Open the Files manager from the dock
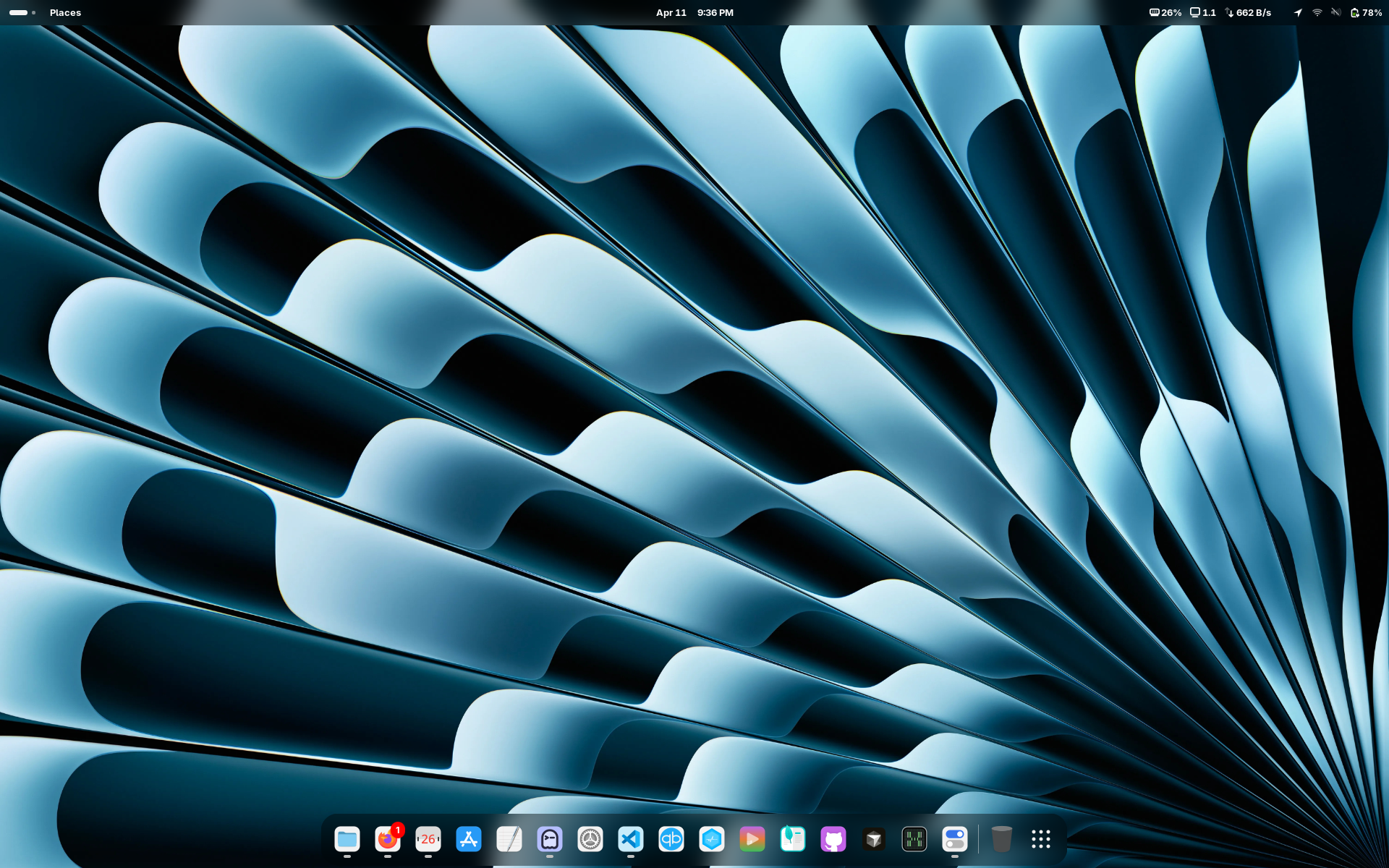Screen dimensions: 1389x868 click(347, 839)
